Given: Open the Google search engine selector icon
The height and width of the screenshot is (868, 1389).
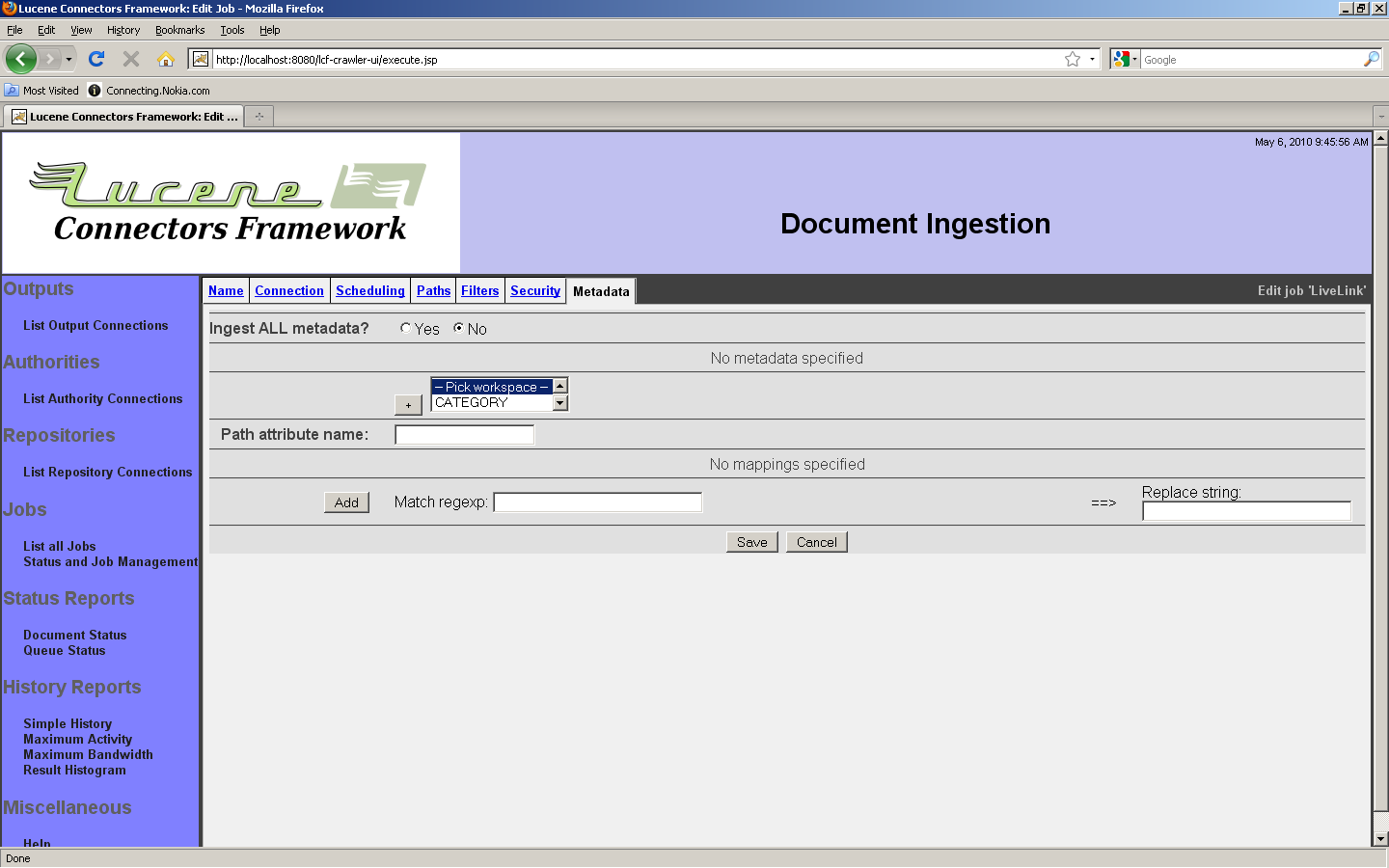Looking at the screenshot, I should pyautogui.click(x=1124, y=59).
